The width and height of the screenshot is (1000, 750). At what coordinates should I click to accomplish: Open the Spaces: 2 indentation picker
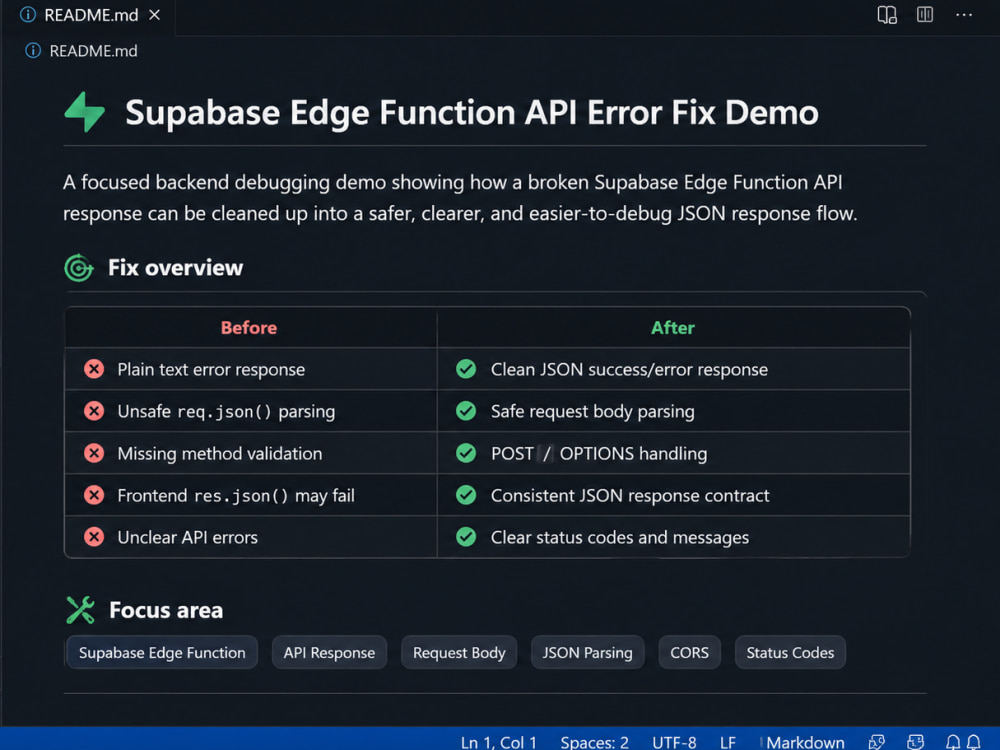pyautogui.click(x=594, y=742)
